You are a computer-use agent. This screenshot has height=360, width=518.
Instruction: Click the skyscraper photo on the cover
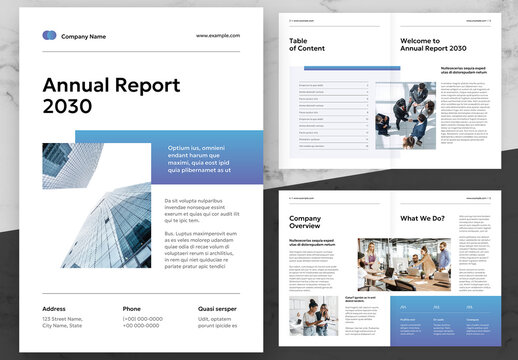pos(97,206)
